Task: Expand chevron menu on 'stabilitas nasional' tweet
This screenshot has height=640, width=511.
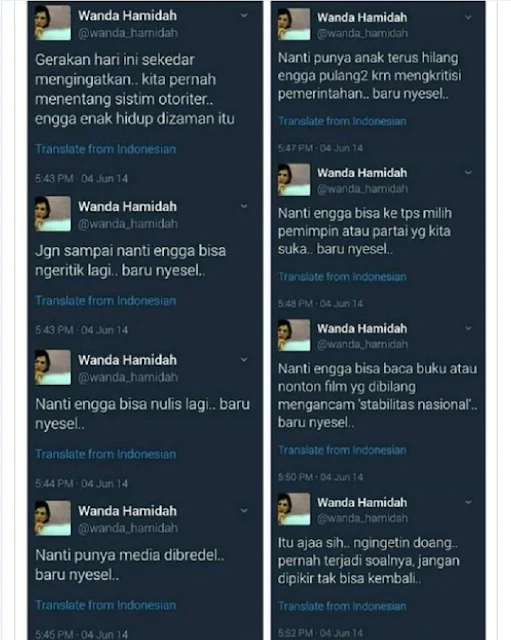Action: click(x=469, y=328)
